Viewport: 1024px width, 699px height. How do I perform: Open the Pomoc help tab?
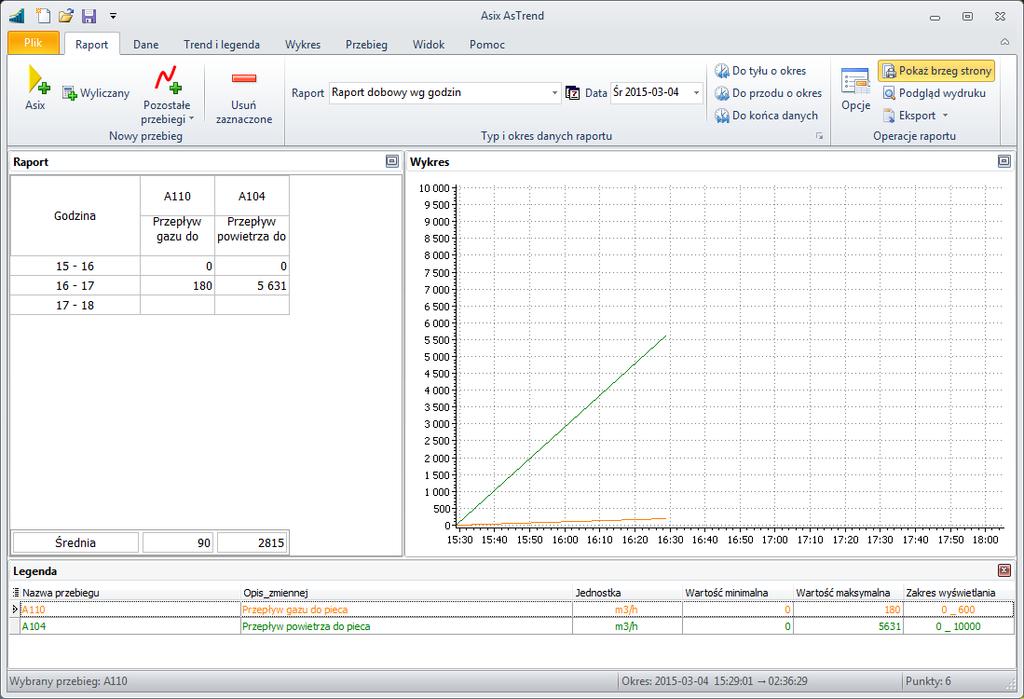click(x=487, y=44)
